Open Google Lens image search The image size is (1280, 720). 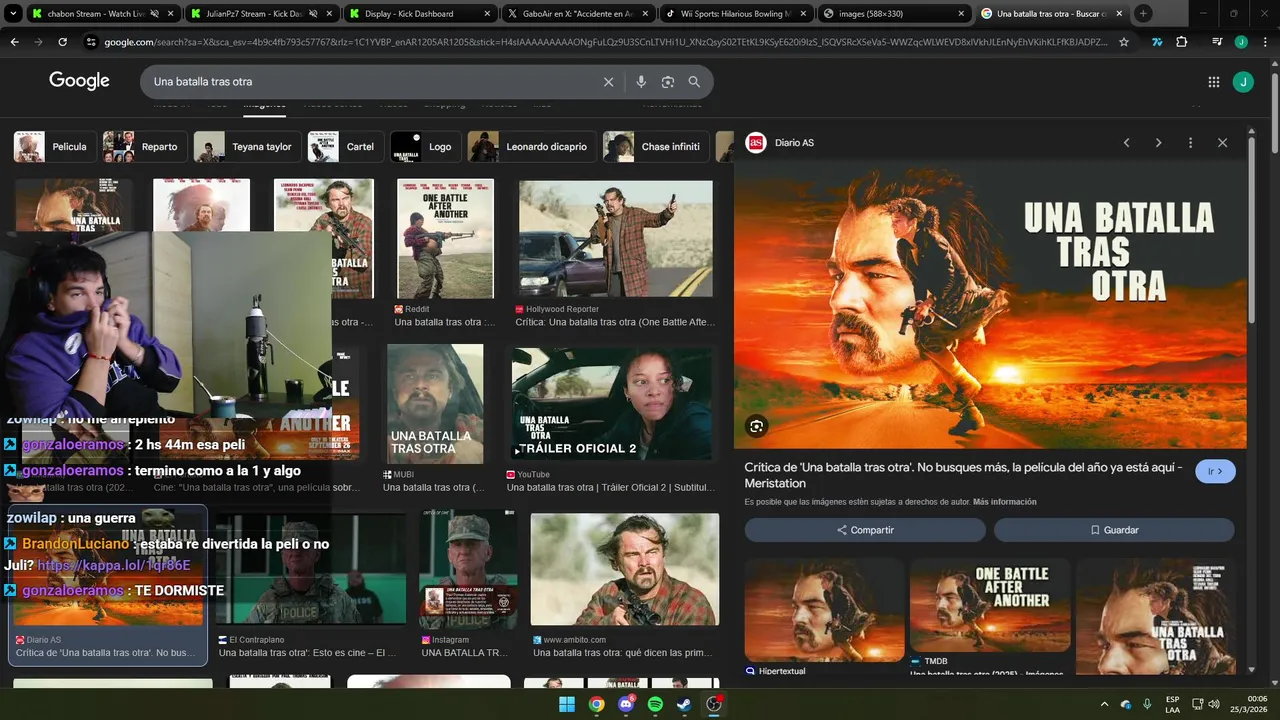(x=668, y=82)
